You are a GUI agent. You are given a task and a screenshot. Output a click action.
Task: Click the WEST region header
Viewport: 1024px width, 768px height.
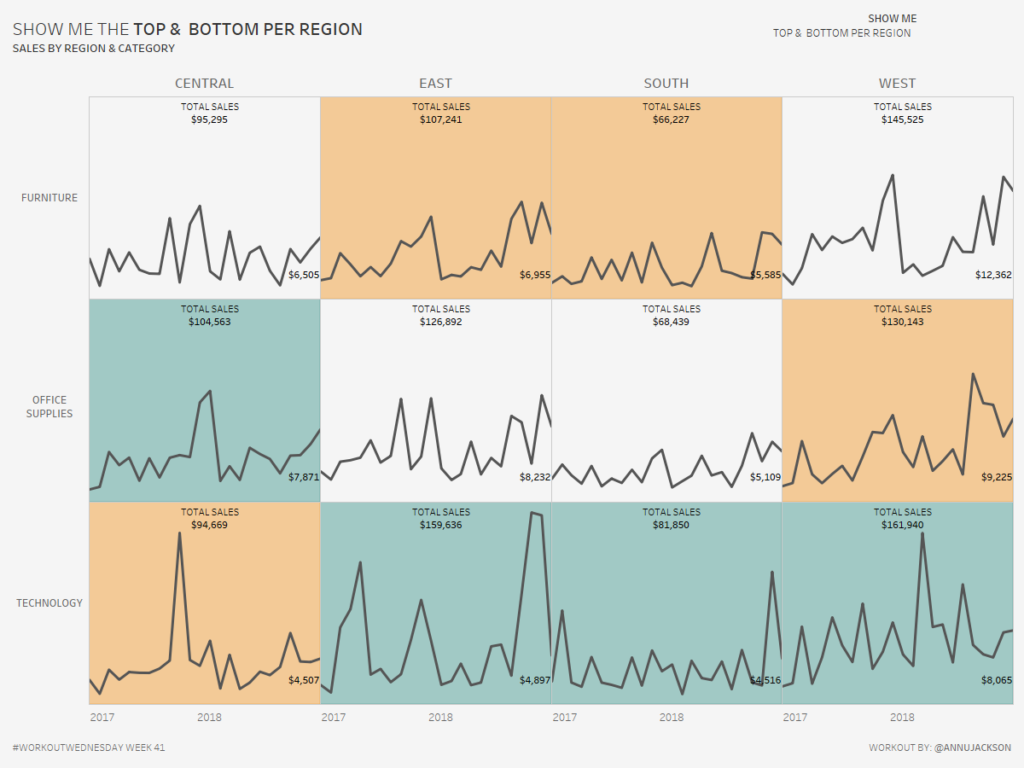897,84
